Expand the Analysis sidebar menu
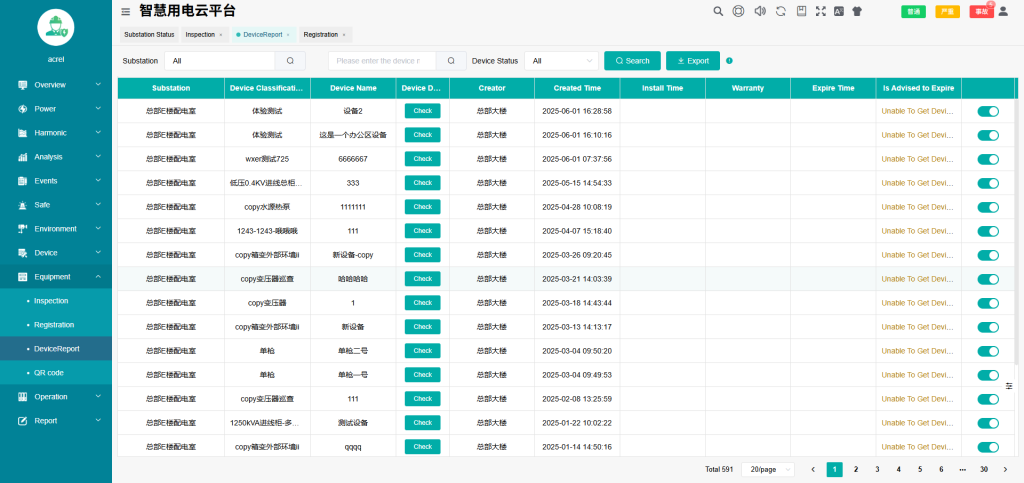The width and height of the screenshot is (1024, 483). [x=56, y=157]
